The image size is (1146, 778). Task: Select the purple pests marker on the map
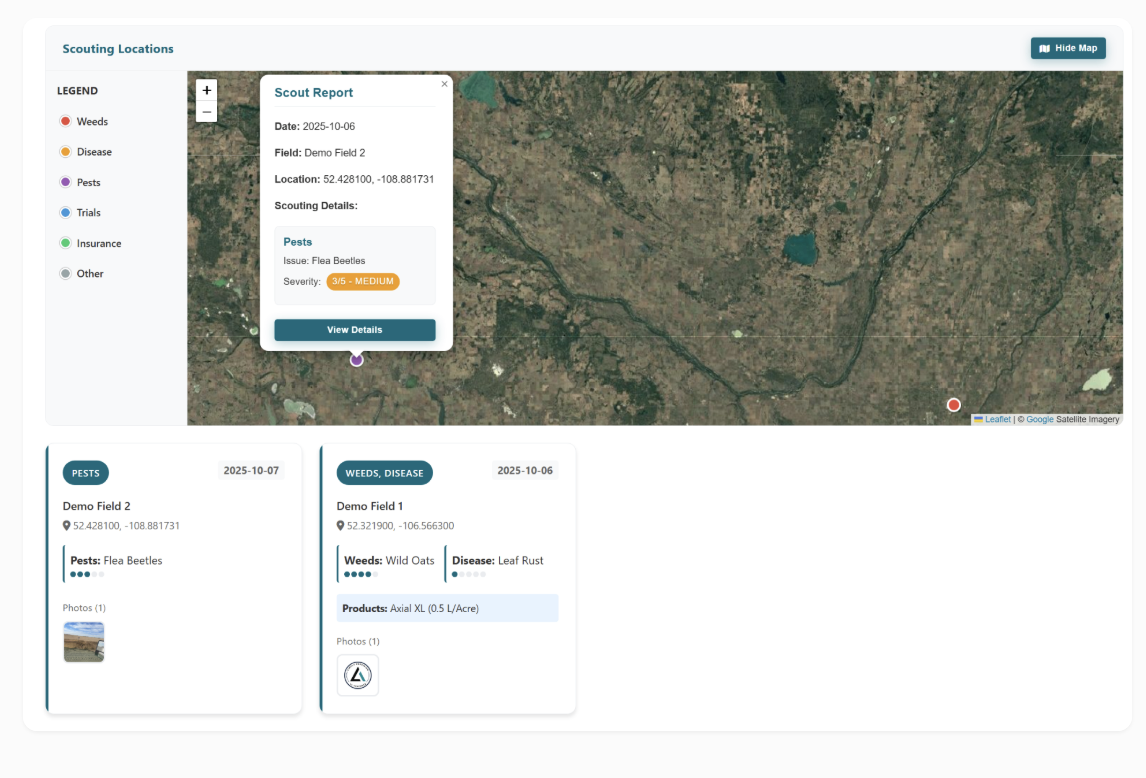click(356, 358)
